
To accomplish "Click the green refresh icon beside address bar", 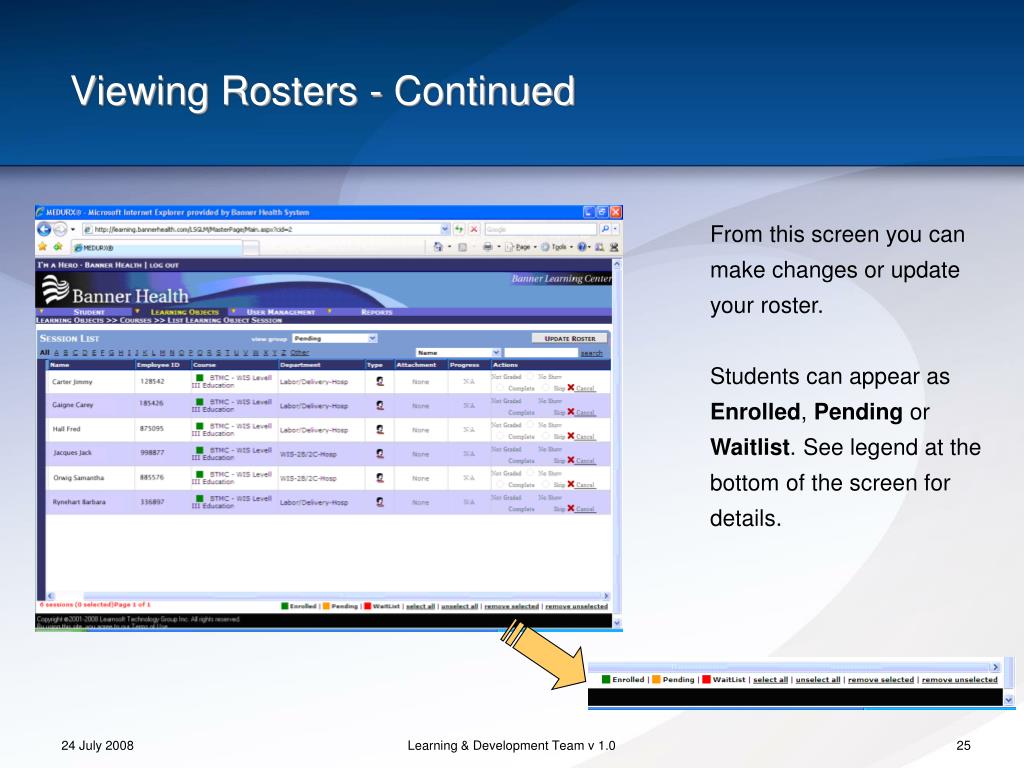I will [459, 229].
